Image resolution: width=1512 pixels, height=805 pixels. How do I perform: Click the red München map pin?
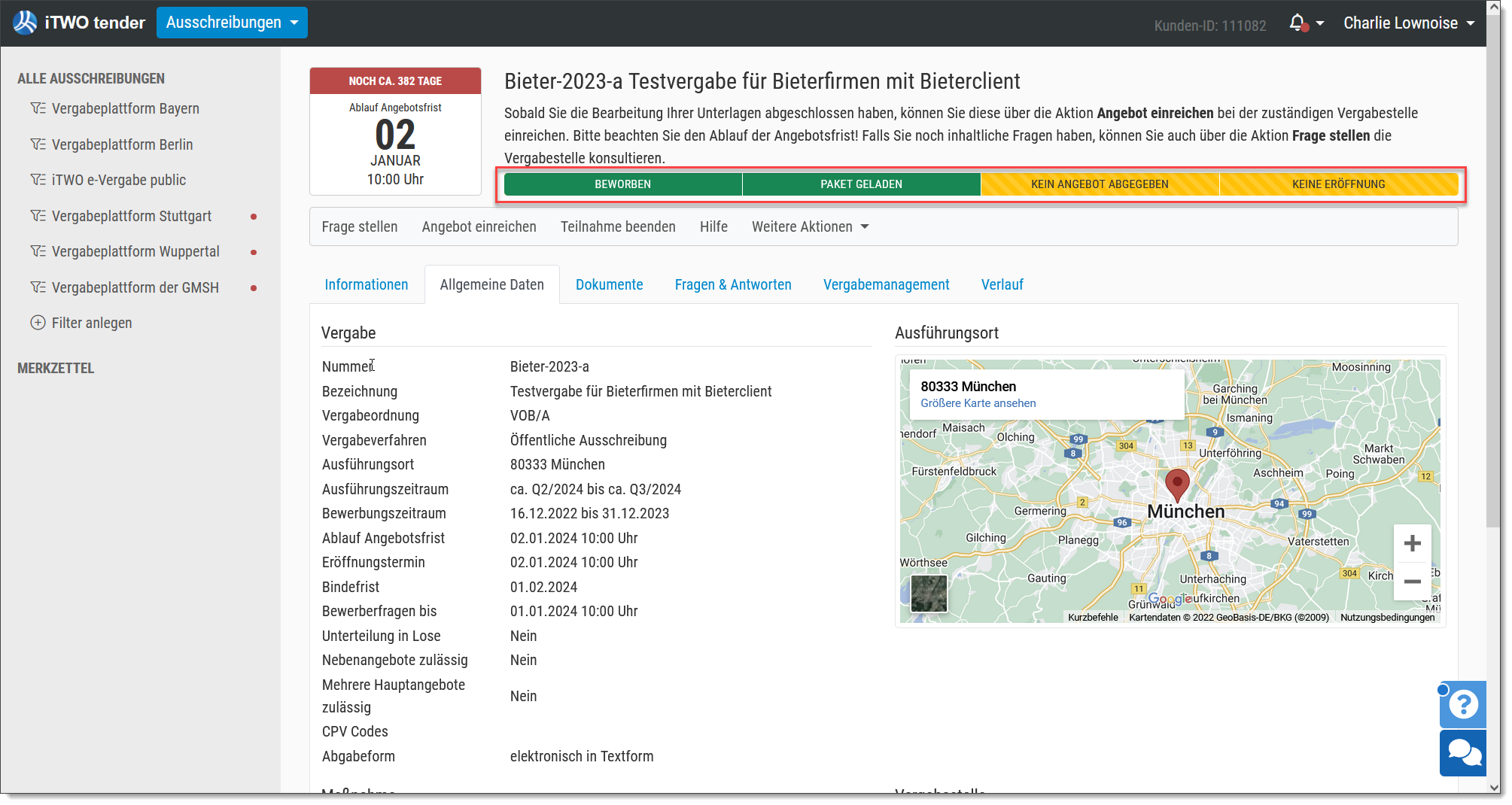click(x=1177, y=485)
